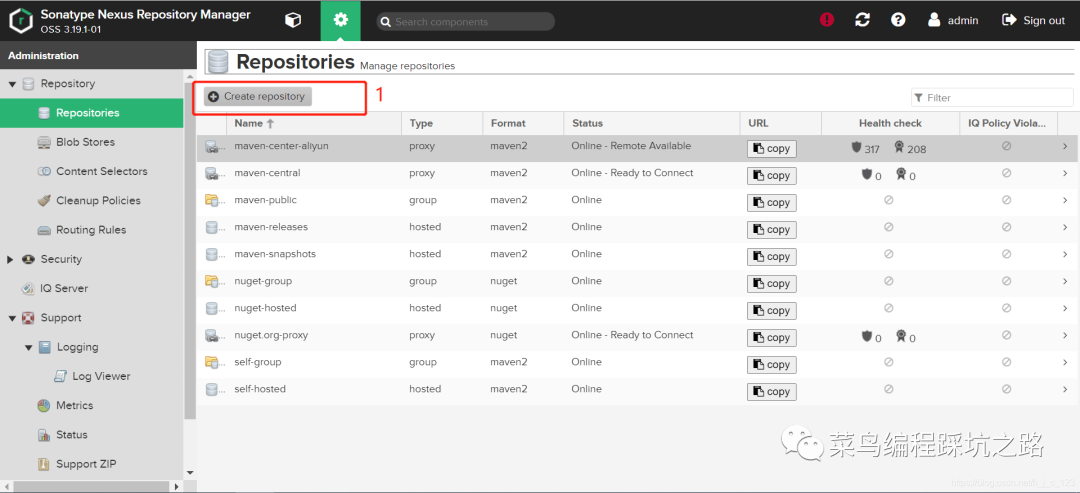
Task: Collapse the Support tree node
Action: [x=12, y=318]
